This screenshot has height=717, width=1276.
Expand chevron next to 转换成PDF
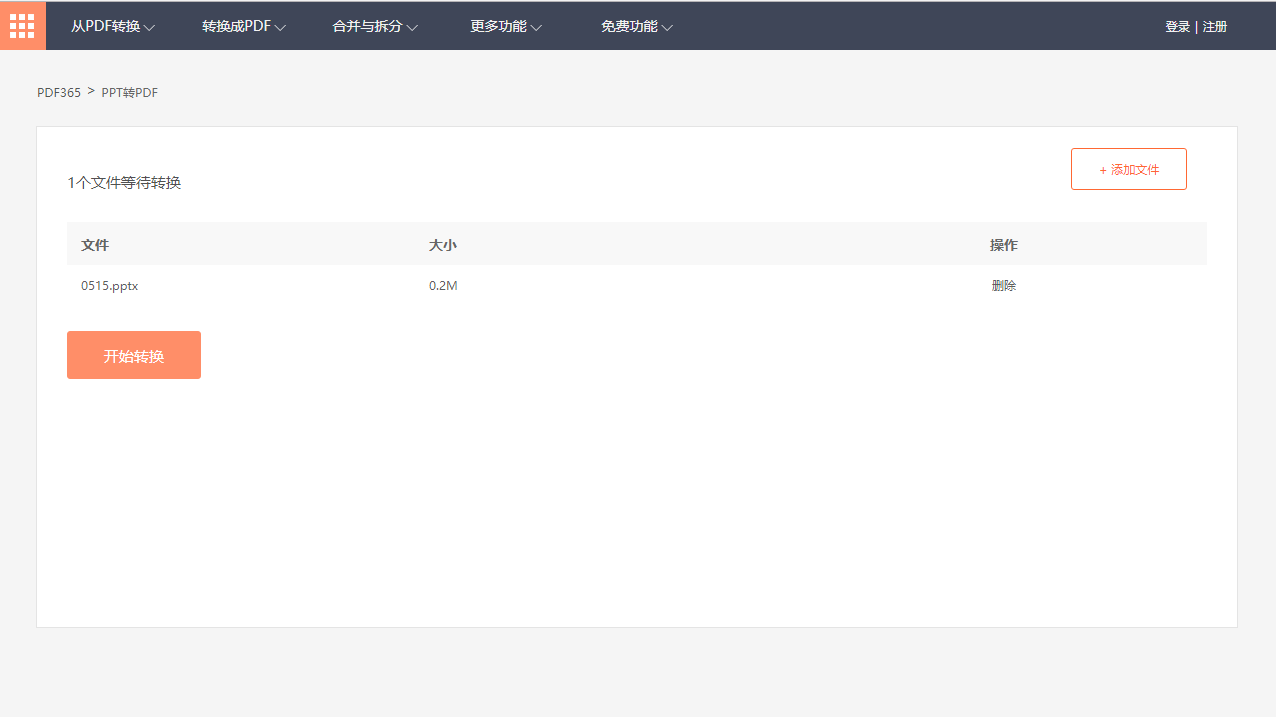tap(281, 28)
